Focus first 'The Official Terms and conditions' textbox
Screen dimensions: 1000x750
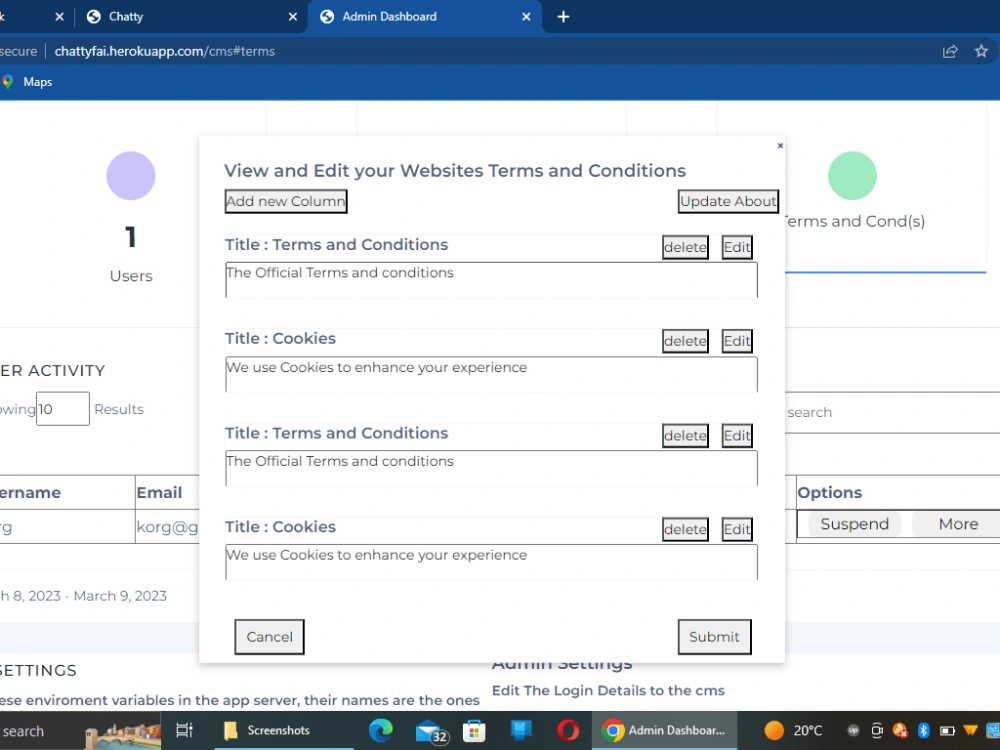click(x=491, y=280)
